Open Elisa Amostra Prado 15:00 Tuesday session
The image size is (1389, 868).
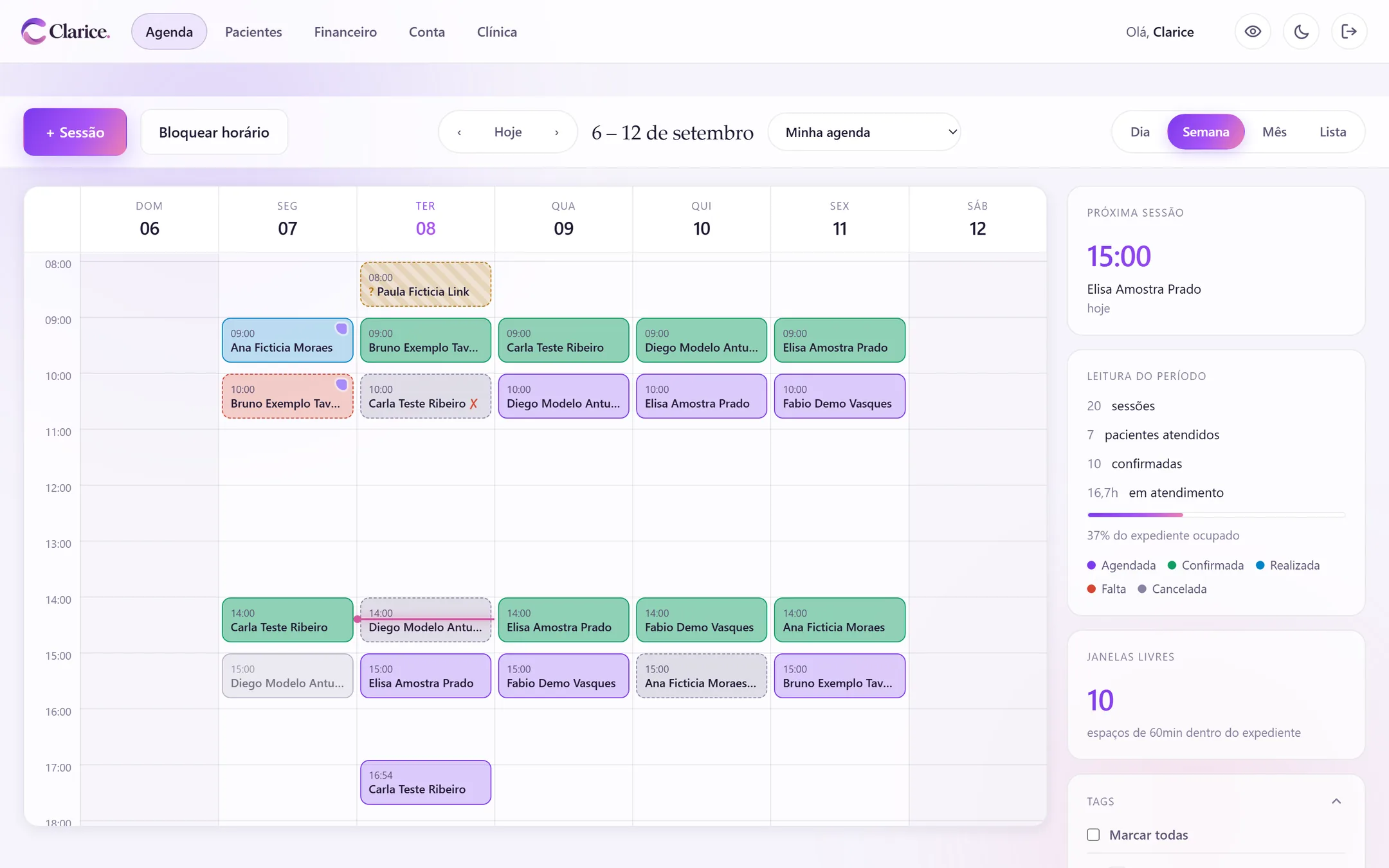click(426, 676)
